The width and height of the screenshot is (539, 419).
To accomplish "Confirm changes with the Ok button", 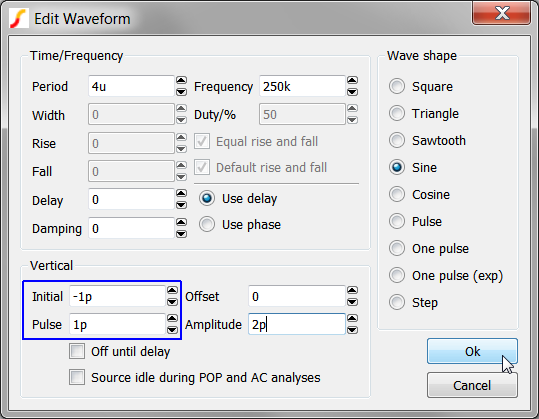I will pyautogui.click(x=472, y=351).
